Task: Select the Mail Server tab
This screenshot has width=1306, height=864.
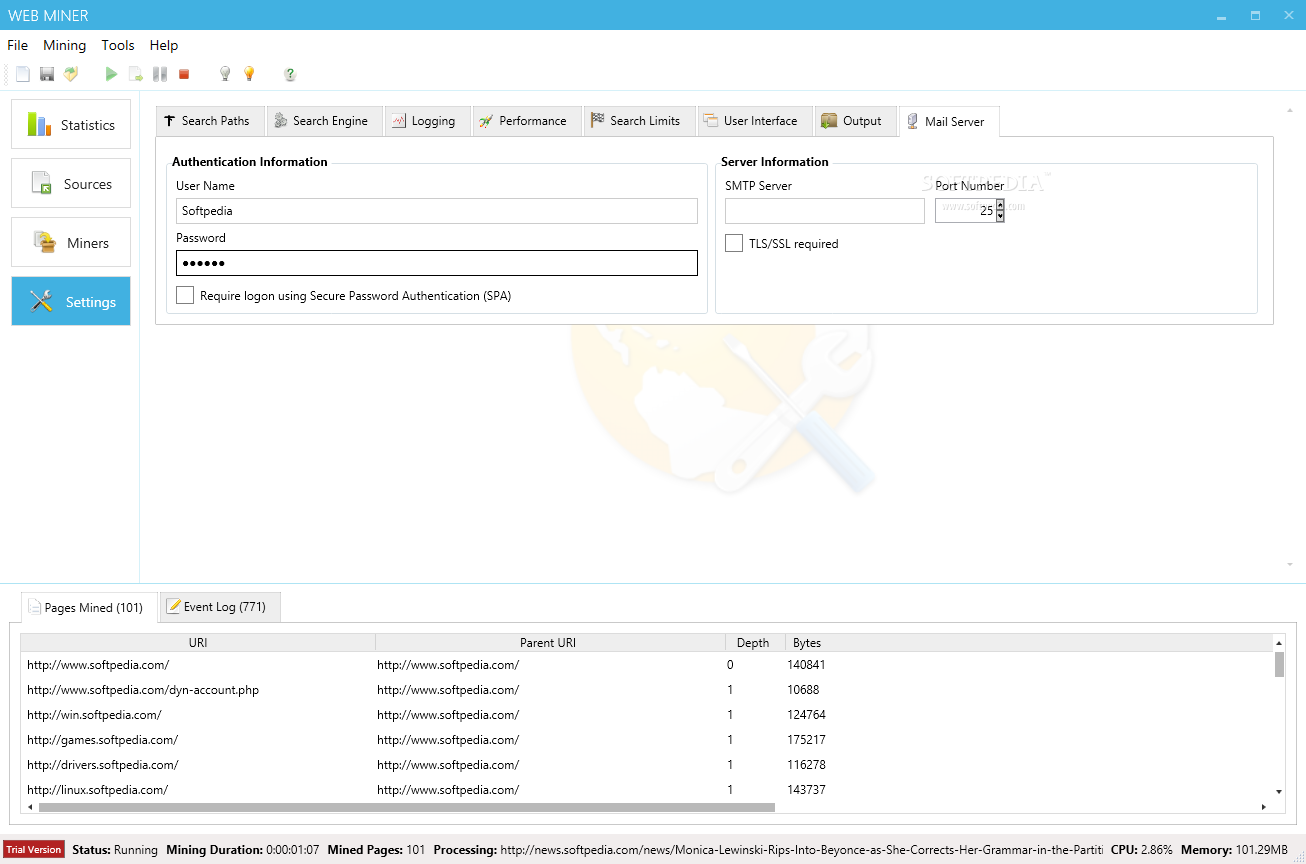Action: pos(949,122)
